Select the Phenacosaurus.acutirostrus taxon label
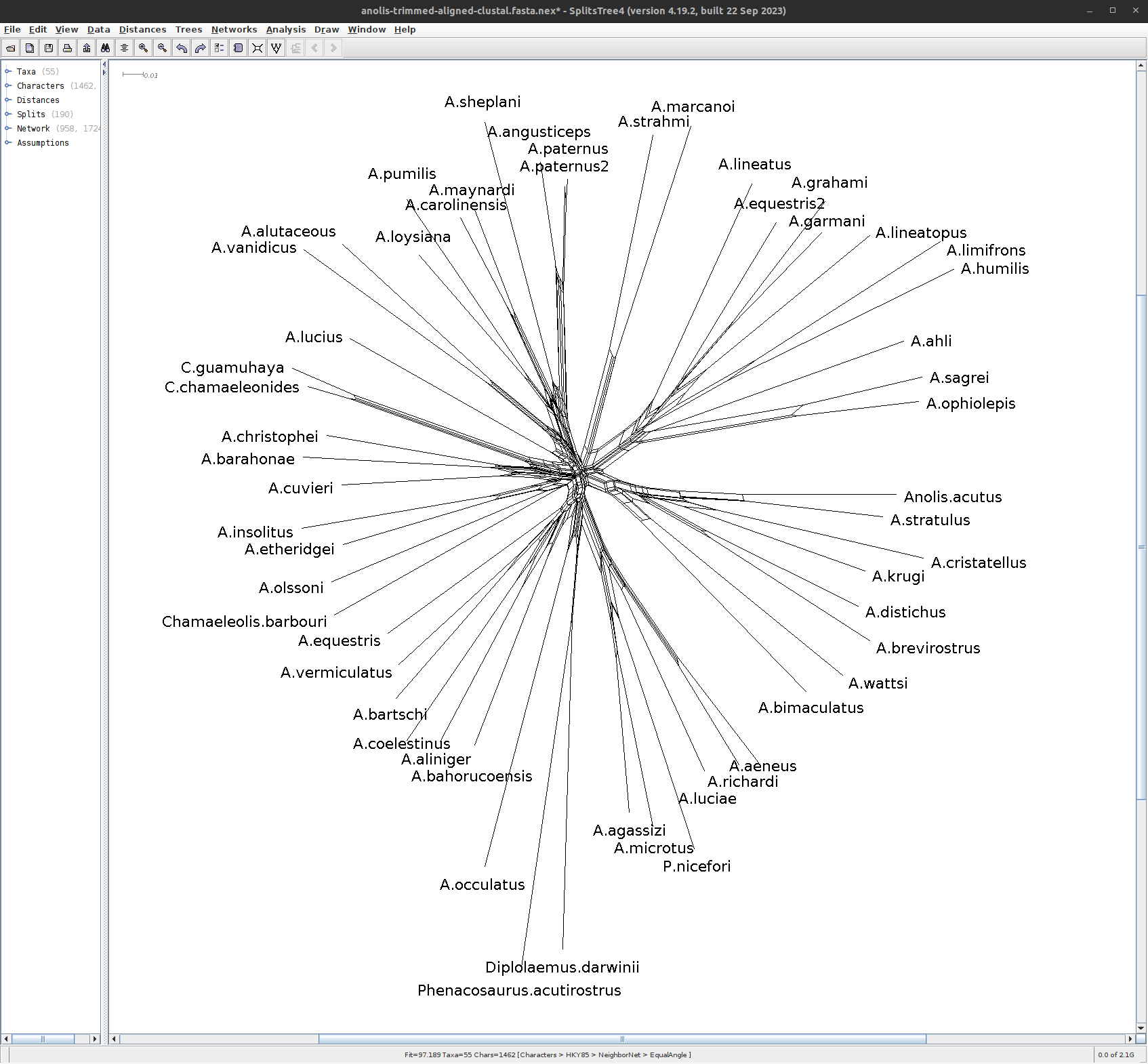The height and width of the screenshot is (1064, 1148). click(x=519, y=990)
